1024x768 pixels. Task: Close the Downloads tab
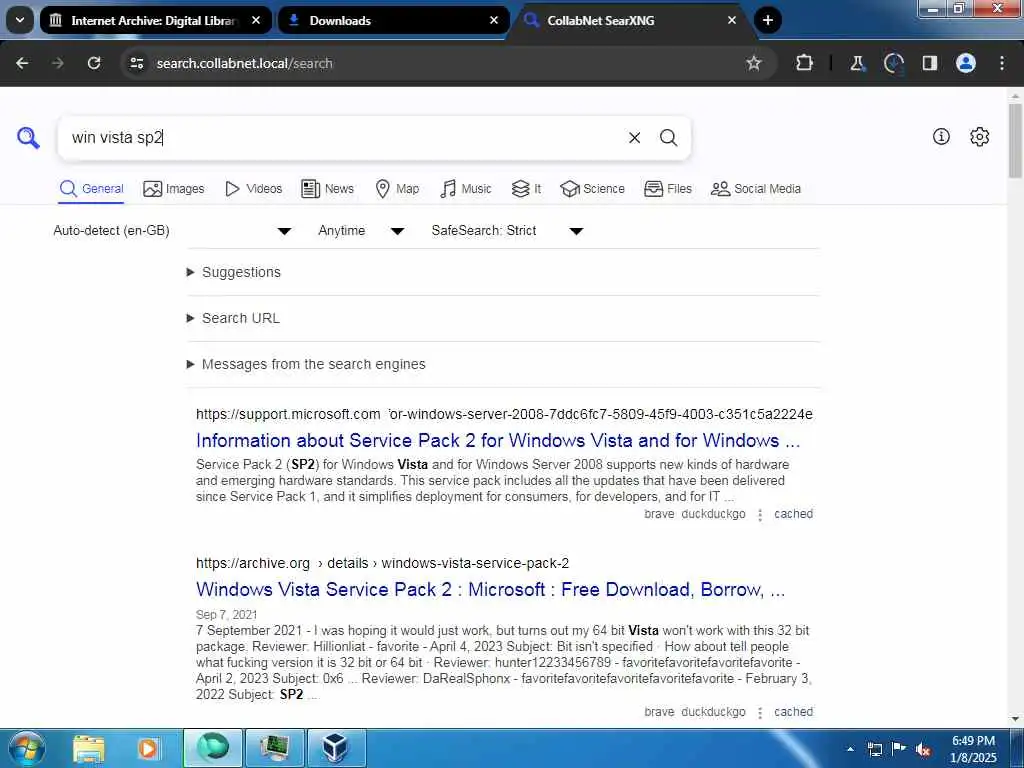coord(494,20)
